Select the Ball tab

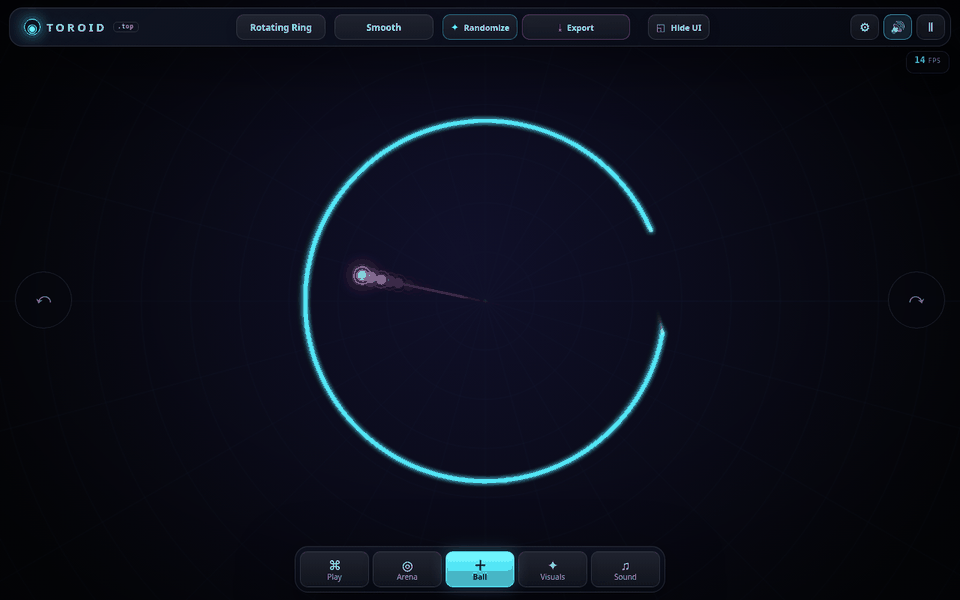[x=480, y=569]
